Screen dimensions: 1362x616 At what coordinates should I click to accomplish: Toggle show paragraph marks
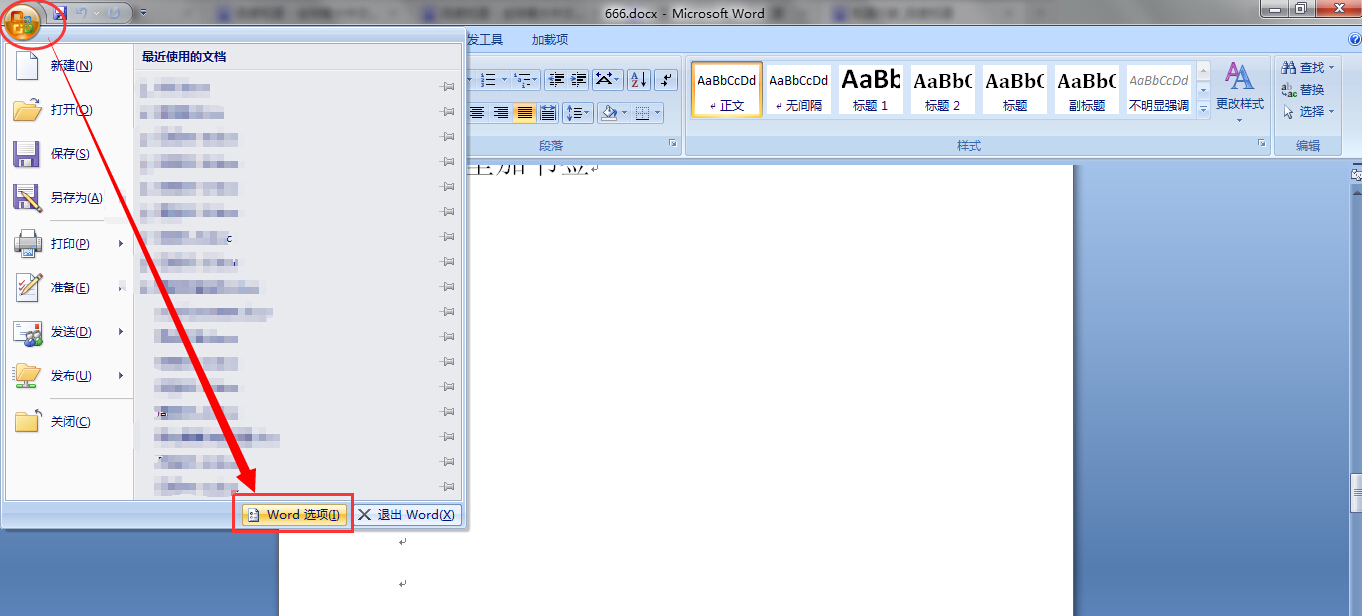point(667,80)
